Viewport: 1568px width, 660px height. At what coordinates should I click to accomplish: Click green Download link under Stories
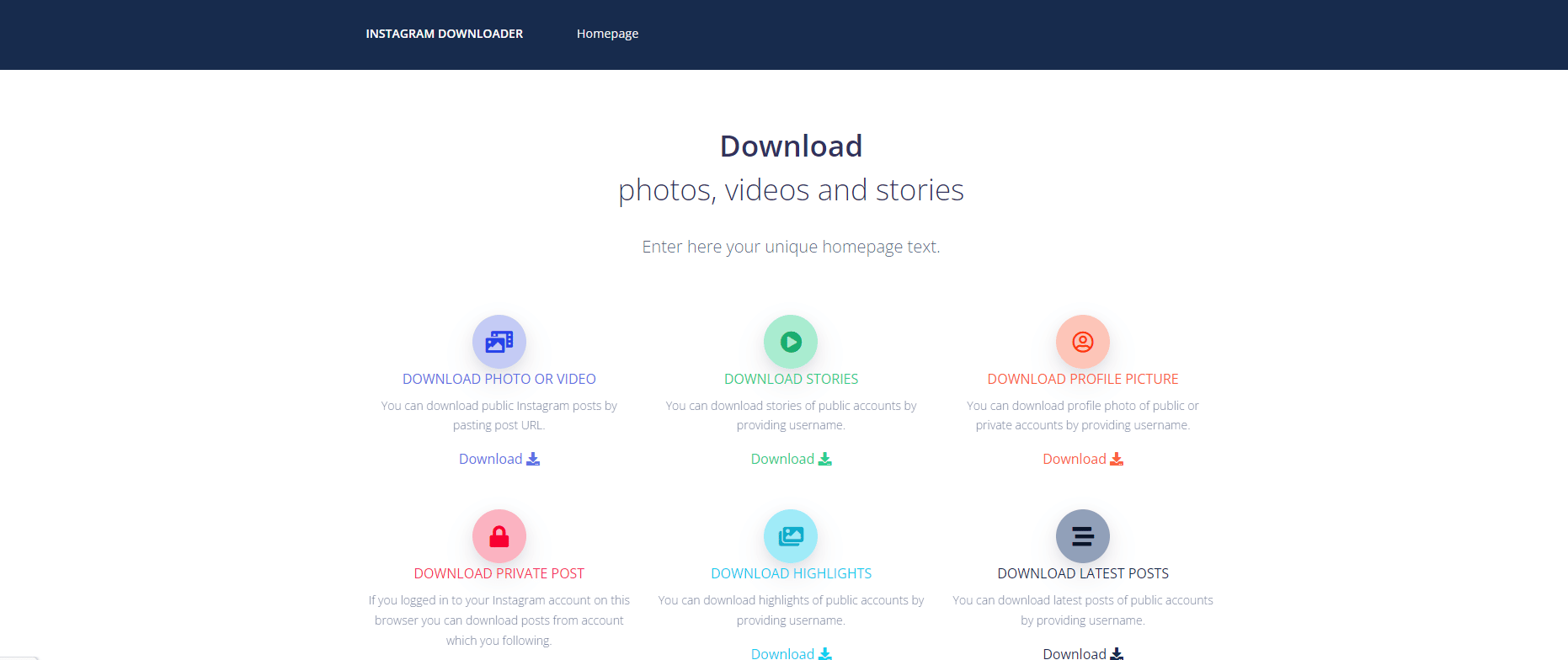tap(791, 459)
